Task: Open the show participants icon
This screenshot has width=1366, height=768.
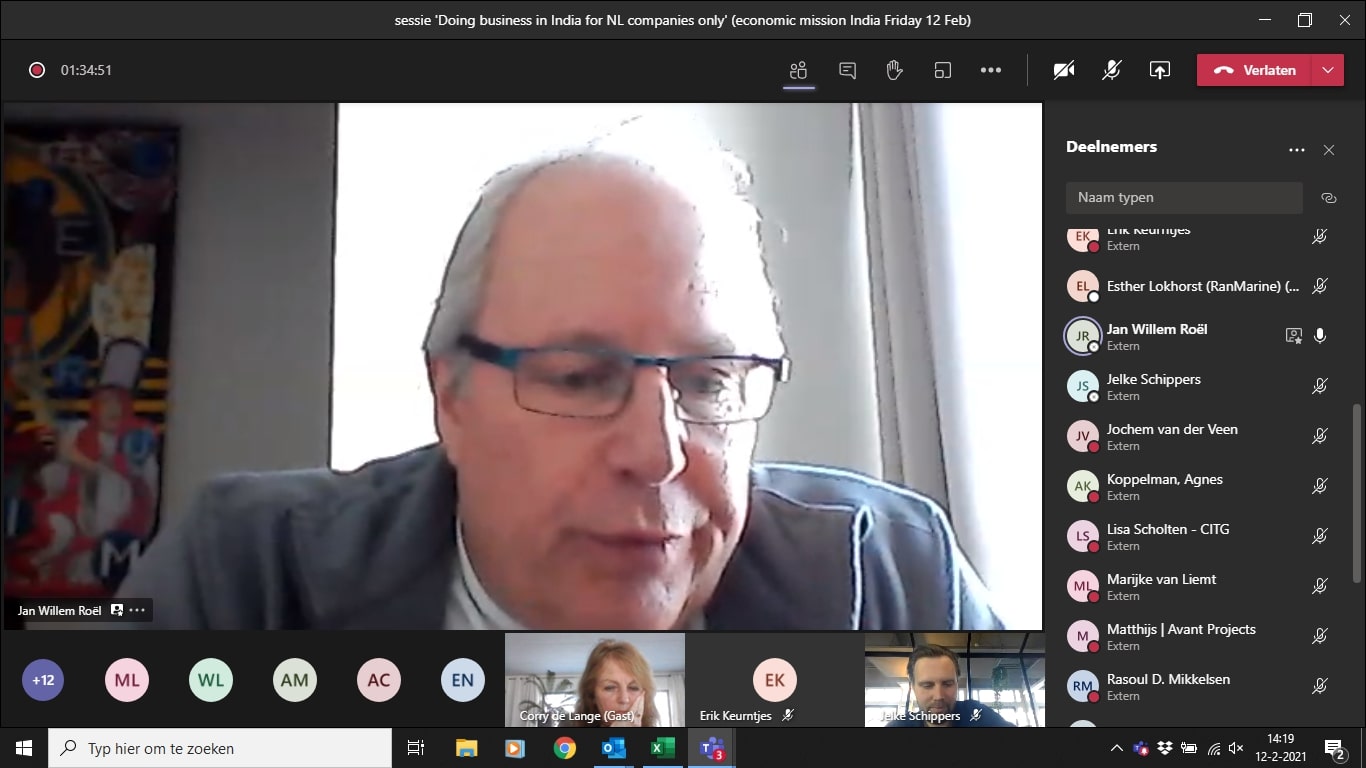Action: [x=798, y=70]
